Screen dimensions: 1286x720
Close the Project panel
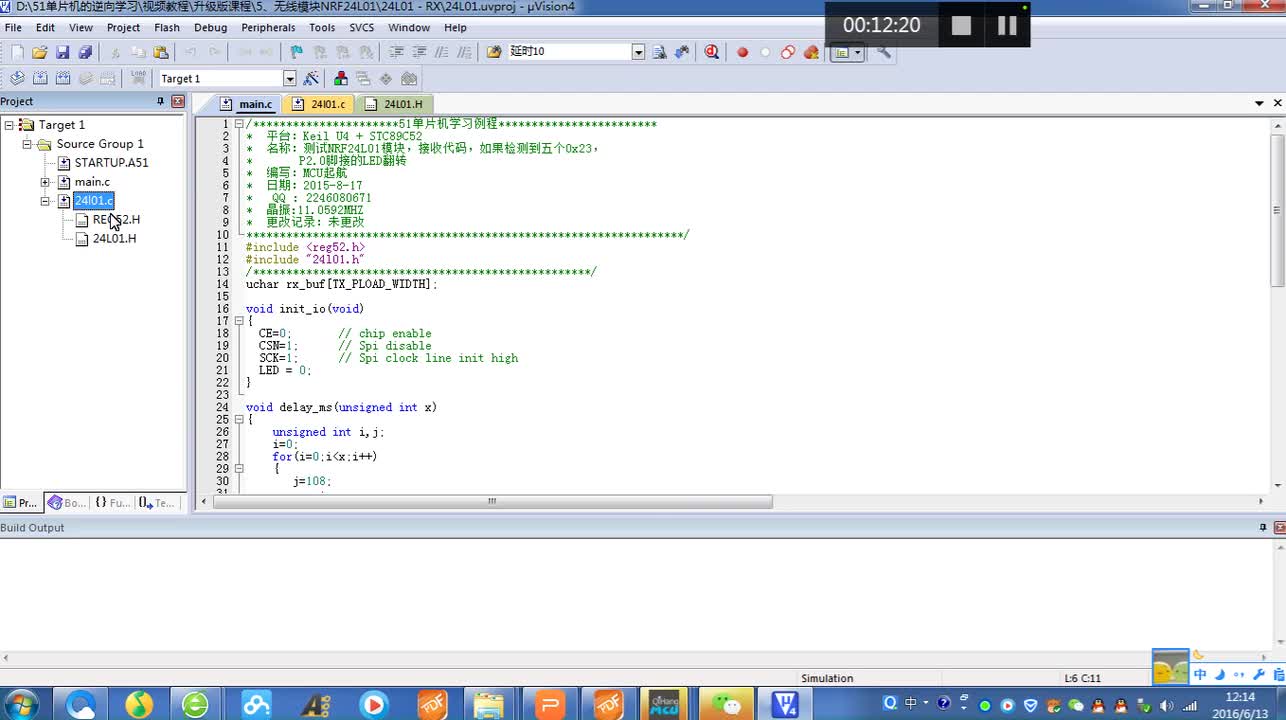178,101
